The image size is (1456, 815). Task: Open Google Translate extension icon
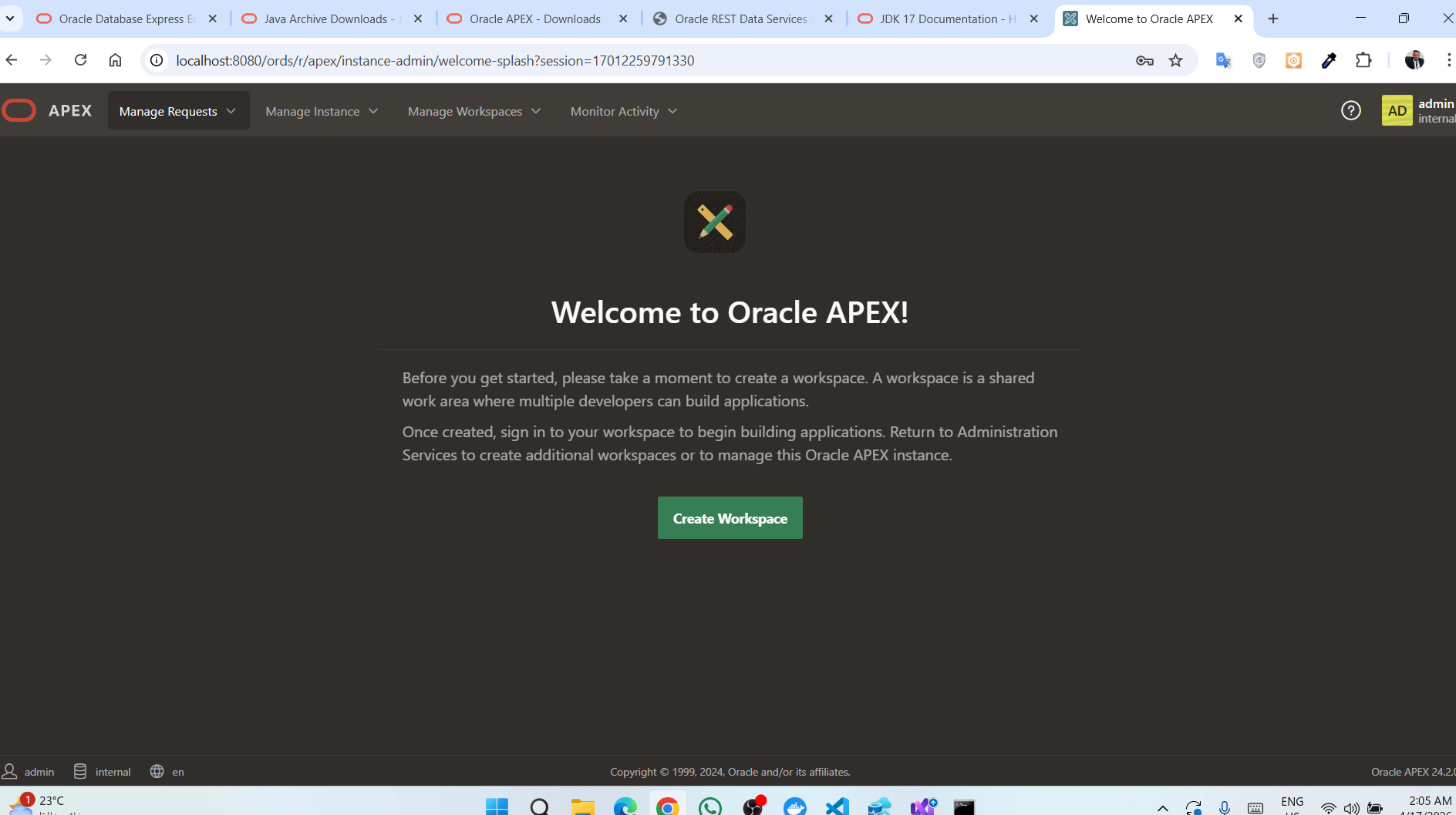1224,60
